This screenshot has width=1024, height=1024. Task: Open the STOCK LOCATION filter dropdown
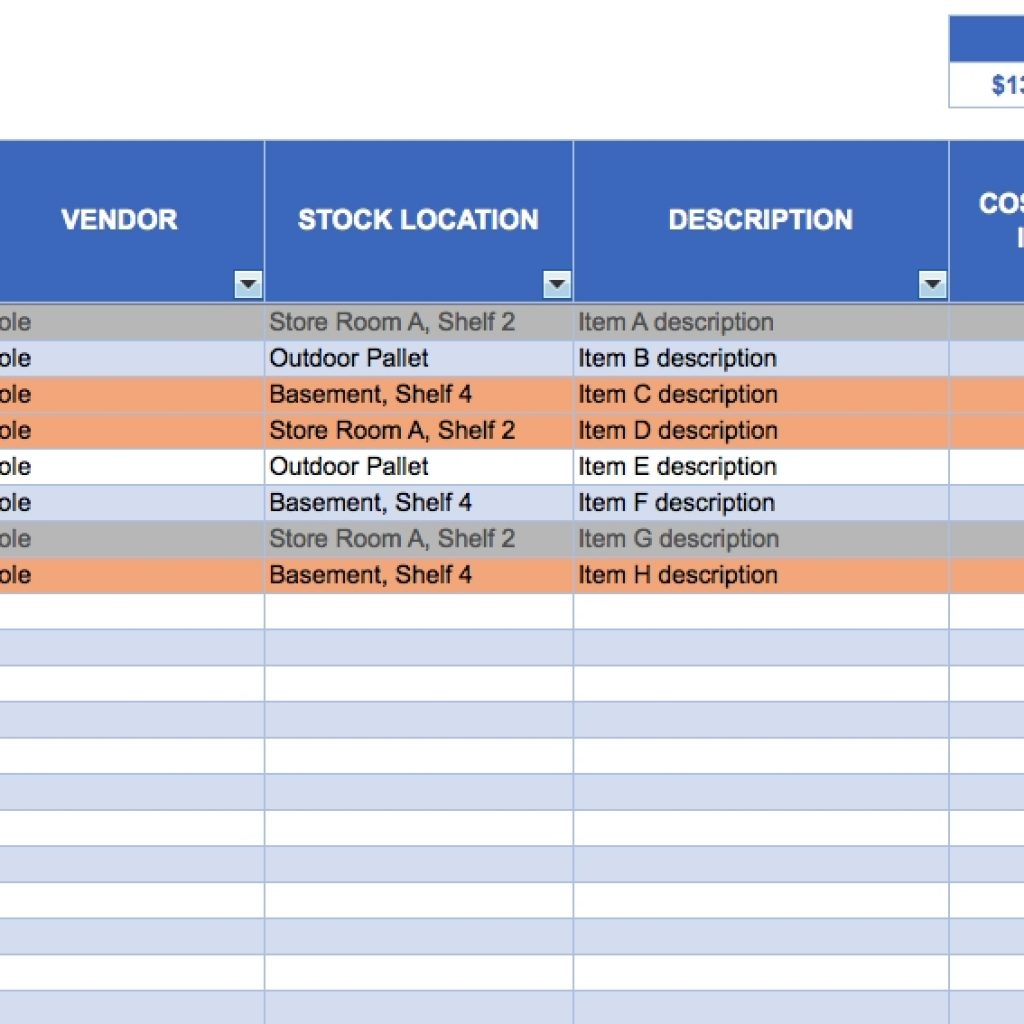point(557,284)
